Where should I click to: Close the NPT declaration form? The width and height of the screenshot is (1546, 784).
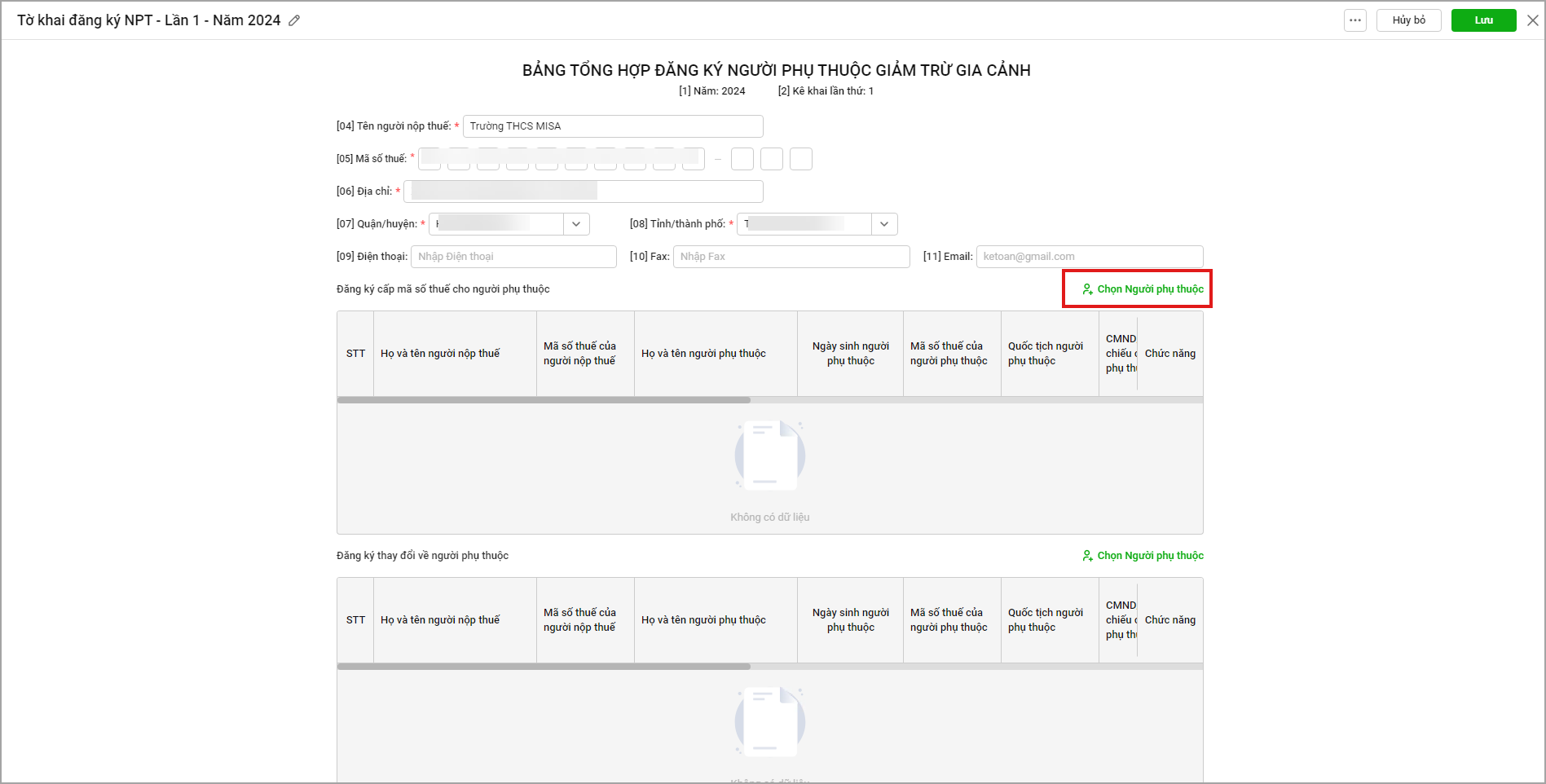[1532, 20]
